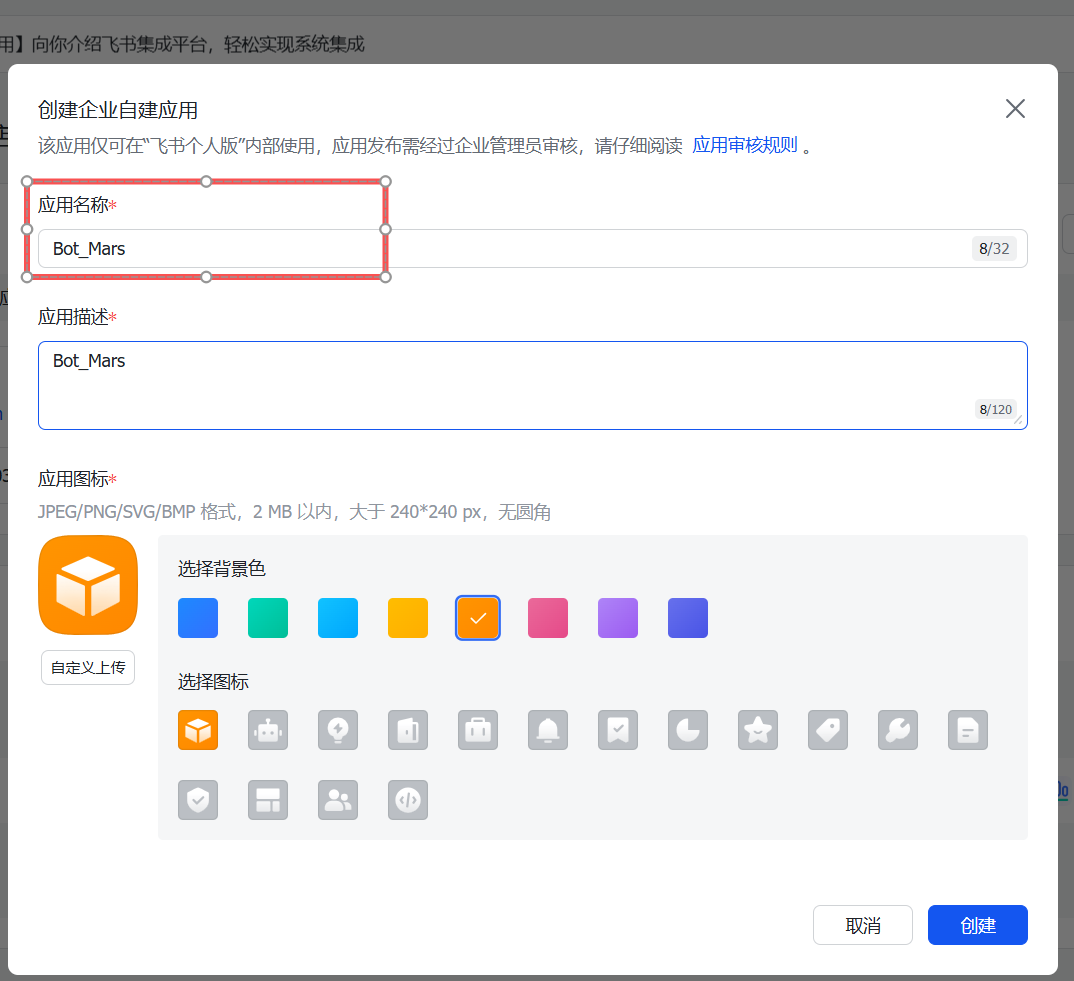Select the code brackets app icon
Image resolution: width=1074 pixels, height=981 pixels.
point(408,799)
